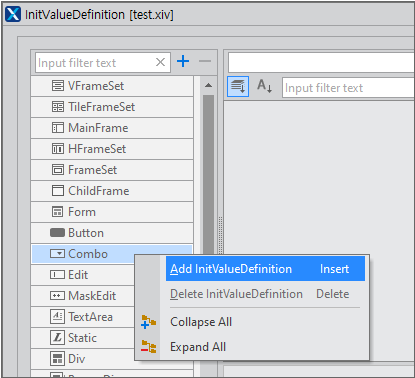The height and width of the screenshot is (378, 415).
Task: Click the left Input filter text field
Action: tap(95, 63)
